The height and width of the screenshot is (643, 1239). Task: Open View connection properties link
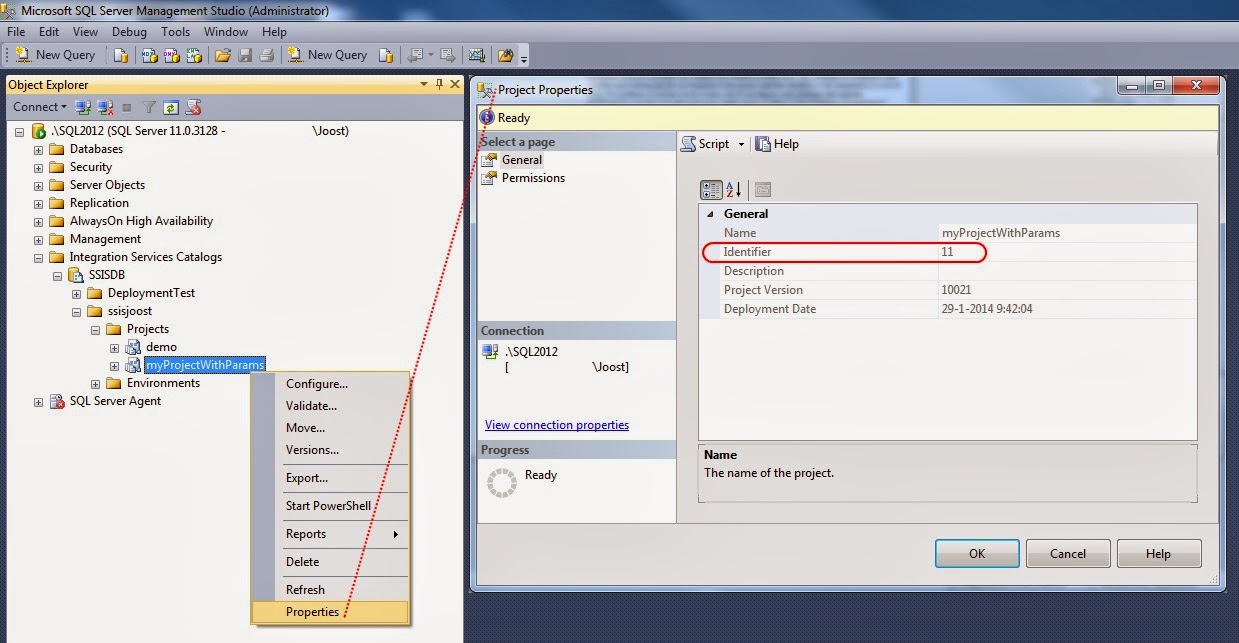tap(557, 425)
